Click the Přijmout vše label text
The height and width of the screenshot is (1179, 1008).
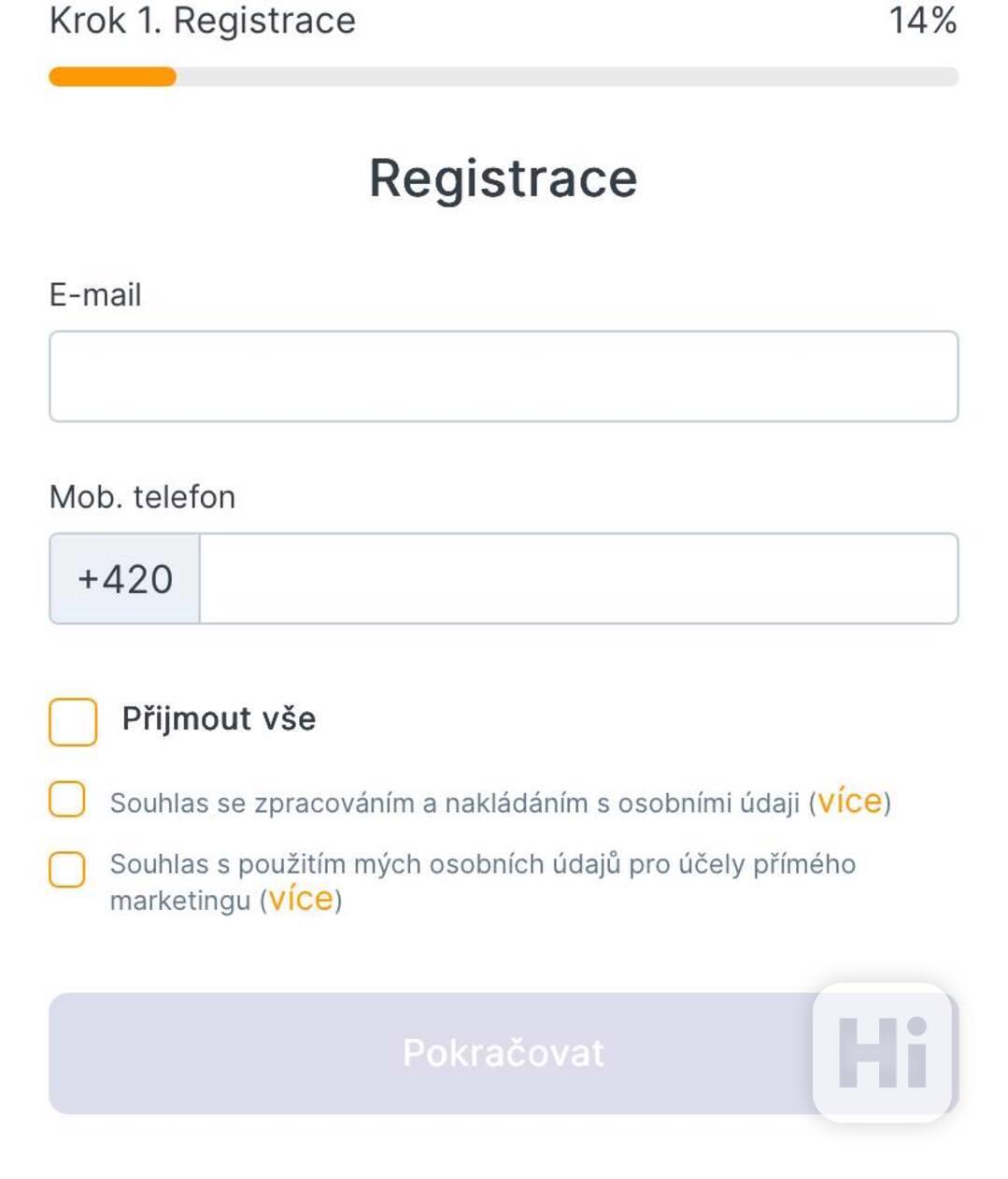(x=219, y=718)
